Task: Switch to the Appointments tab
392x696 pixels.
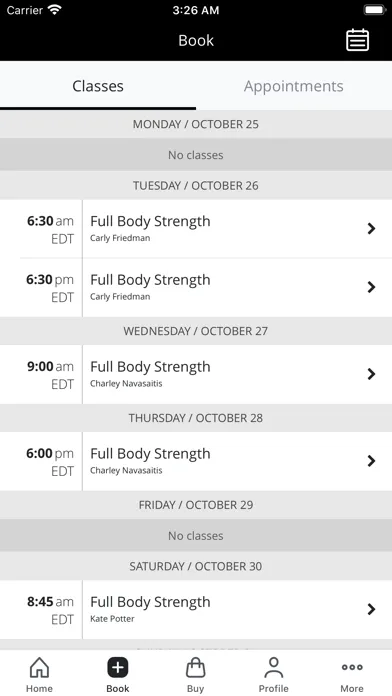Action: (x=293, y=86)
